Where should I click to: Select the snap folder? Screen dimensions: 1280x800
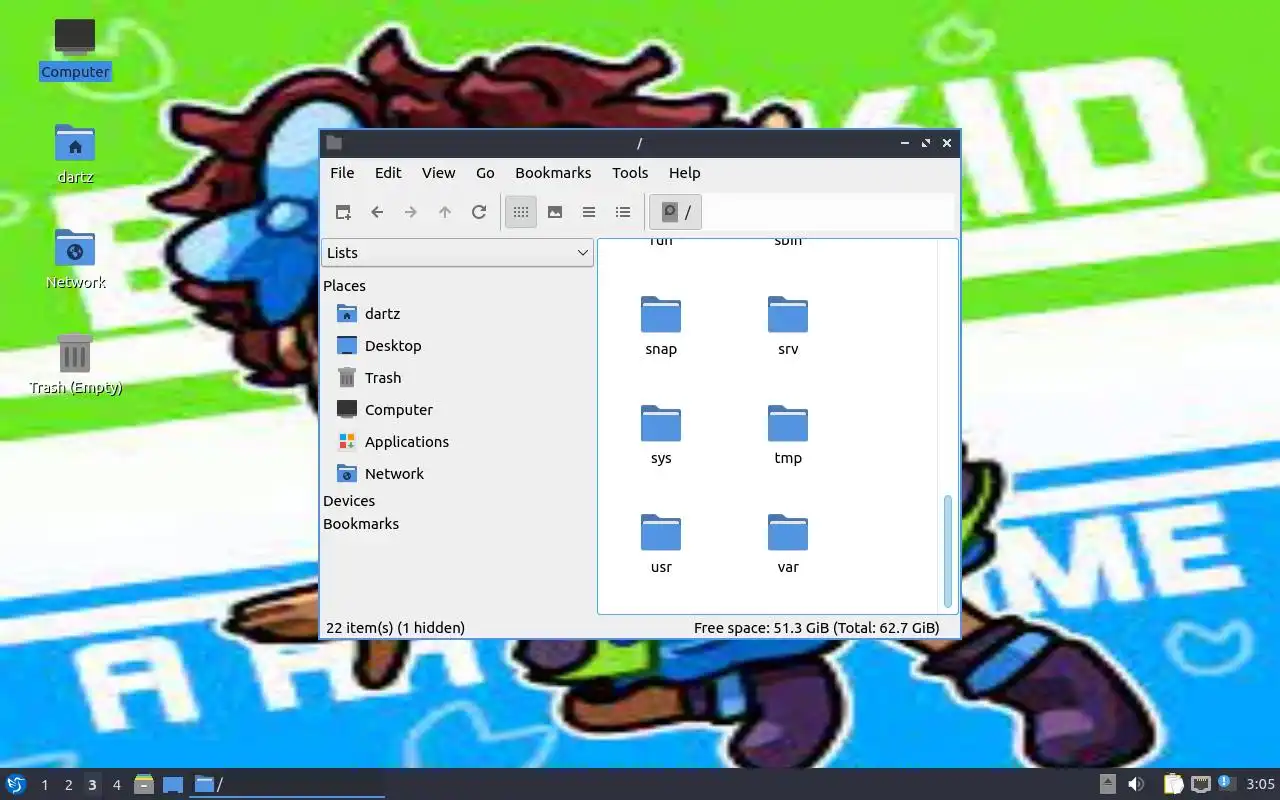tap(661, 327)
